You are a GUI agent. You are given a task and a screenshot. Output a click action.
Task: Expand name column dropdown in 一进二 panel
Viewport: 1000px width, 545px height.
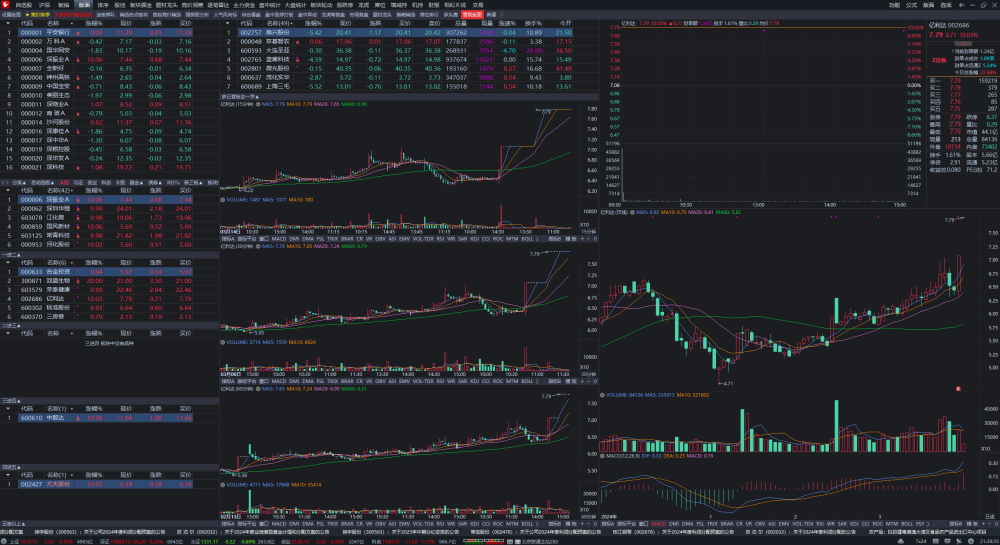point(71,263)
